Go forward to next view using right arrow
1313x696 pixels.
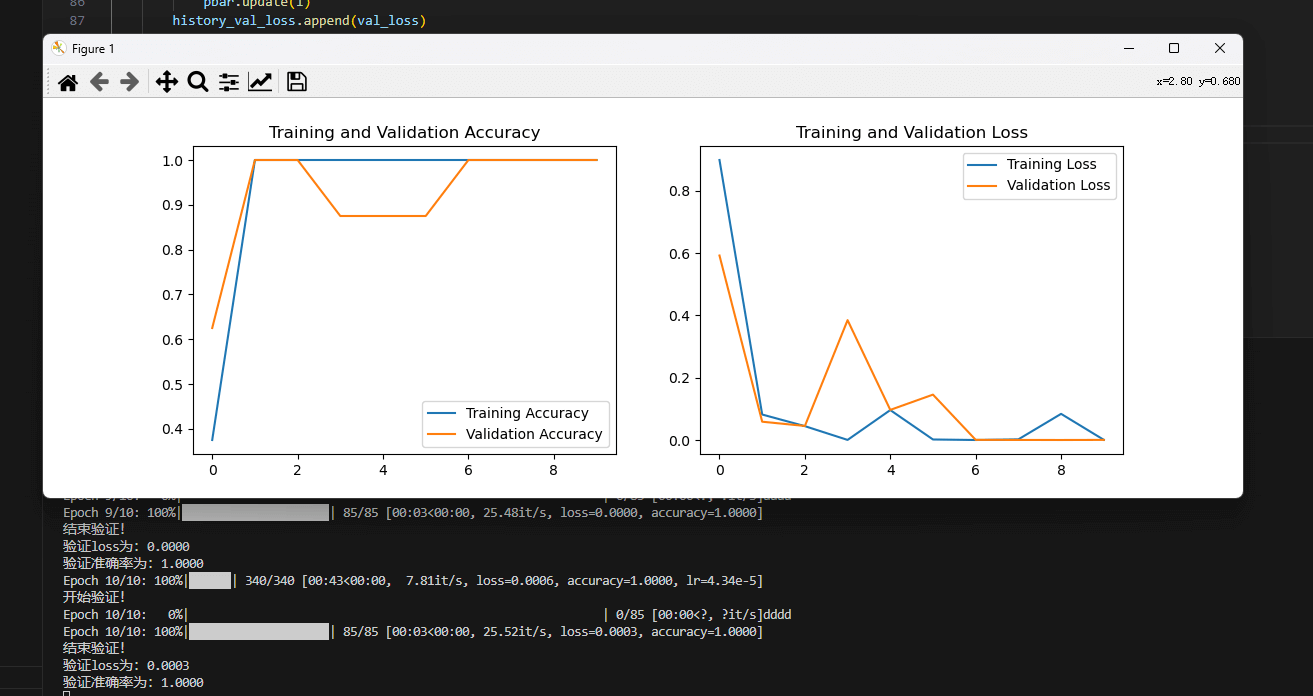coord(129,82)
